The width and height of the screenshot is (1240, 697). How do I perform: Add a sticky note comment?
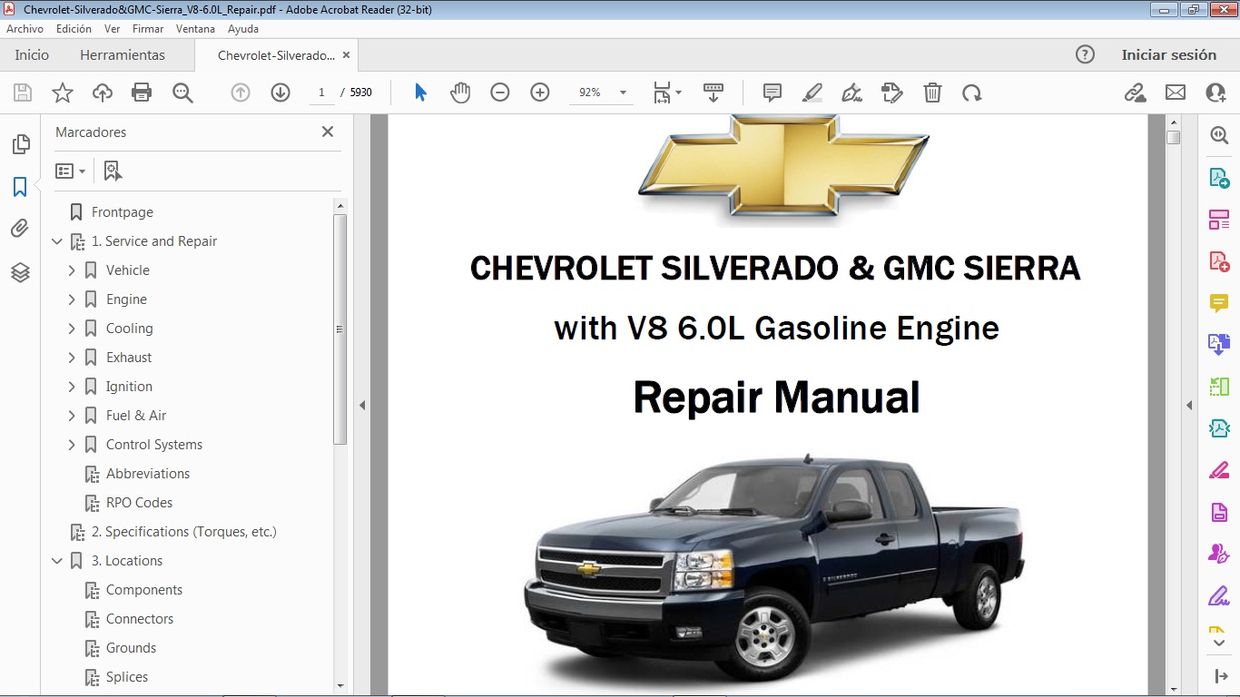(771, 92)
